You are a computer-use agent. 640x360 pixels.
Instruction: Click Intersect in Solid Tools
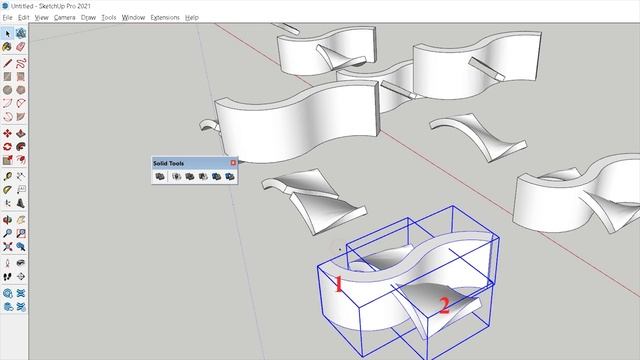[x=176, y=176]
